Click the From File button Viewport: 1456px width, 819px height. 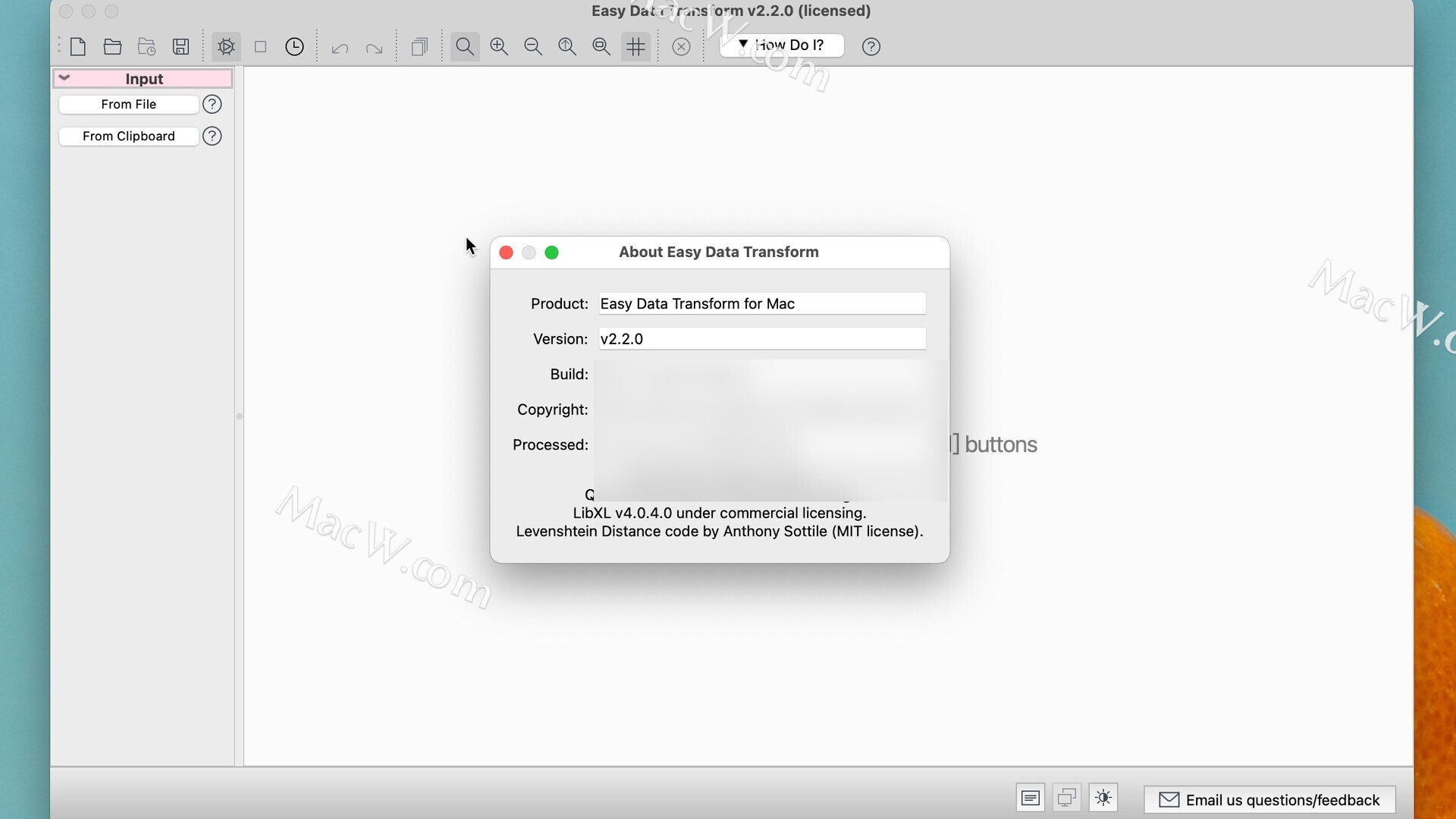129,105
